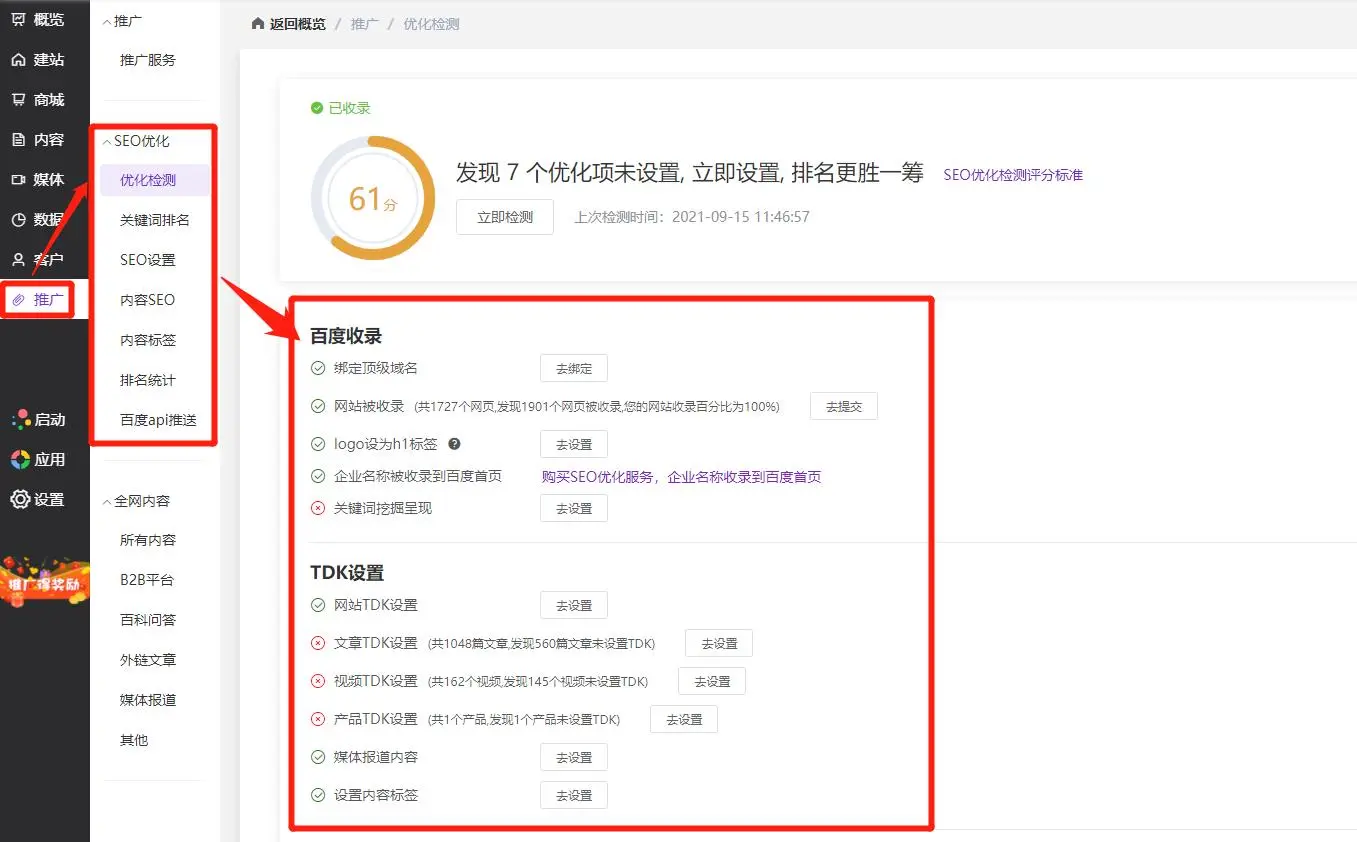Viewport: 1357px width, 842px height.
Task: Click the 设置 gear icon in sidebar
Action: point(20,499)
